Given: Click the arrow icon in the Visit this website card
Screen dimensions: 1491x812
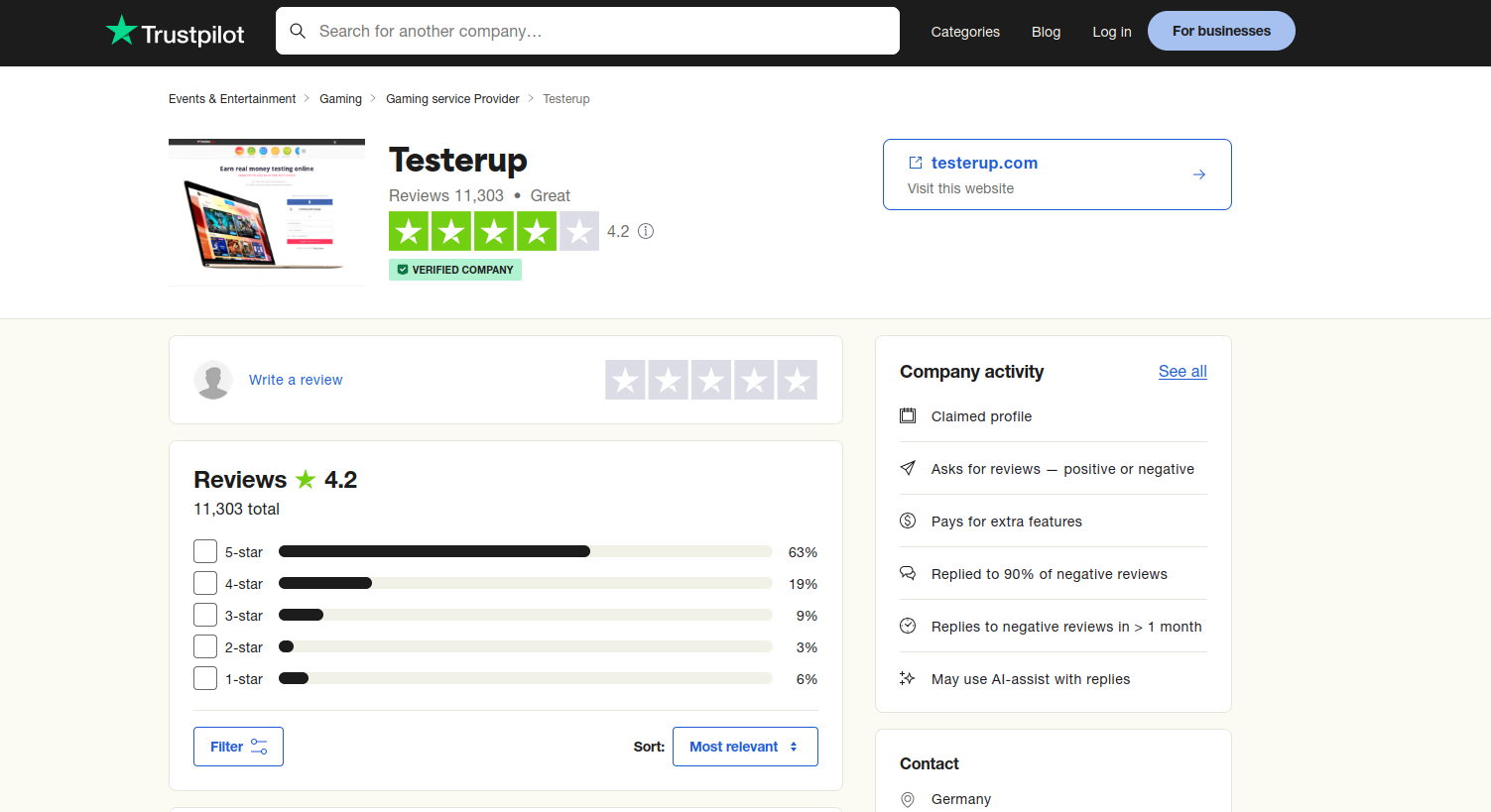Looking at the screenshot, I should [x=1198, y=174].
